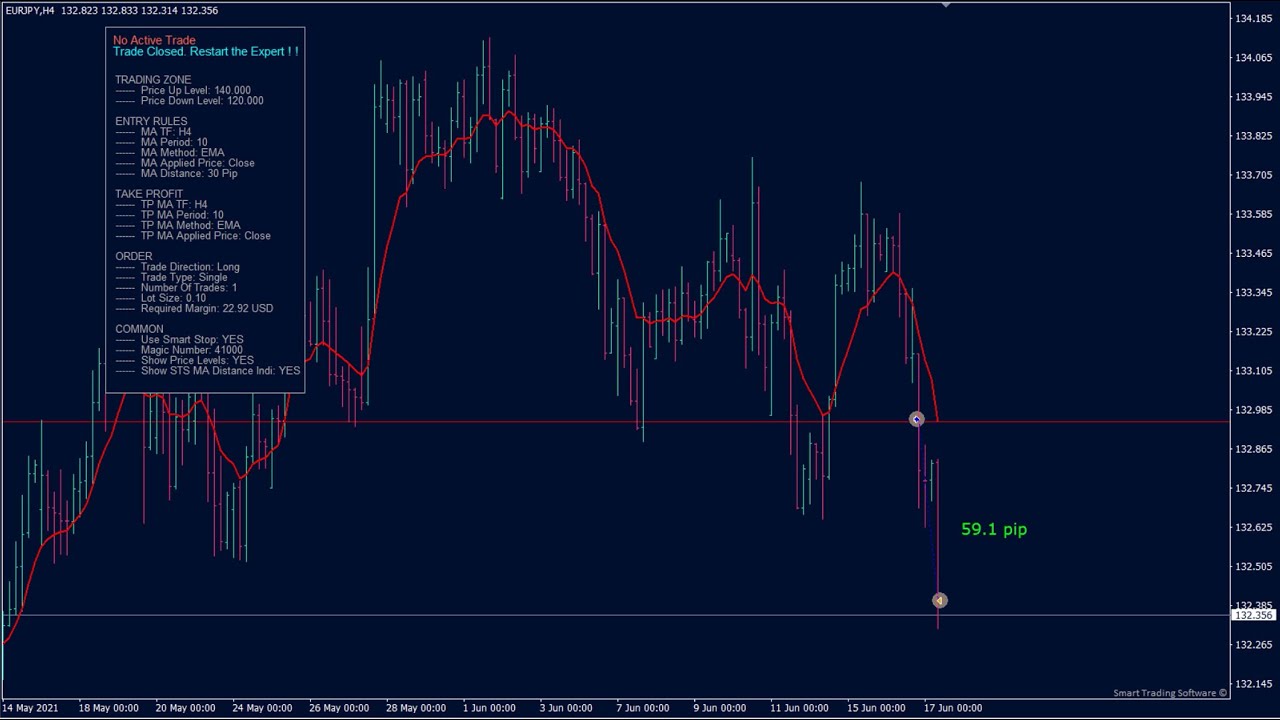Click the "COMMON" heading
The width and height of the screenshot is (1280, 720).
[139, 329]
